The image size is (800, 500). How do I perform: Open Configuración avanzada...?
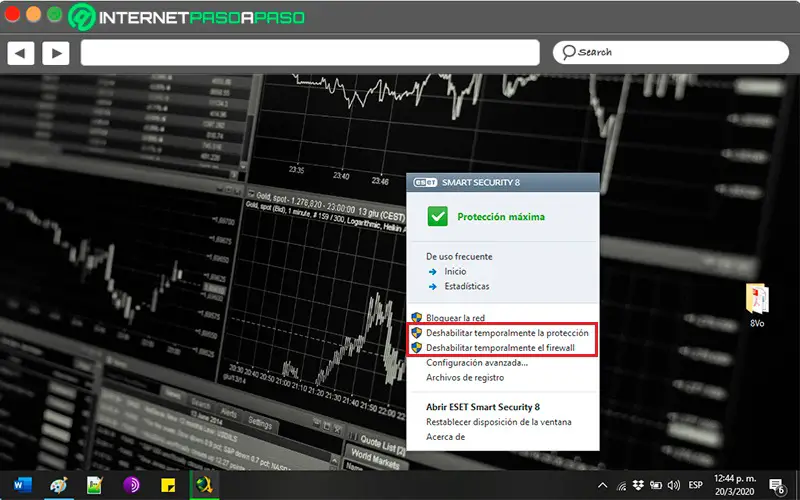click(477, 363)
